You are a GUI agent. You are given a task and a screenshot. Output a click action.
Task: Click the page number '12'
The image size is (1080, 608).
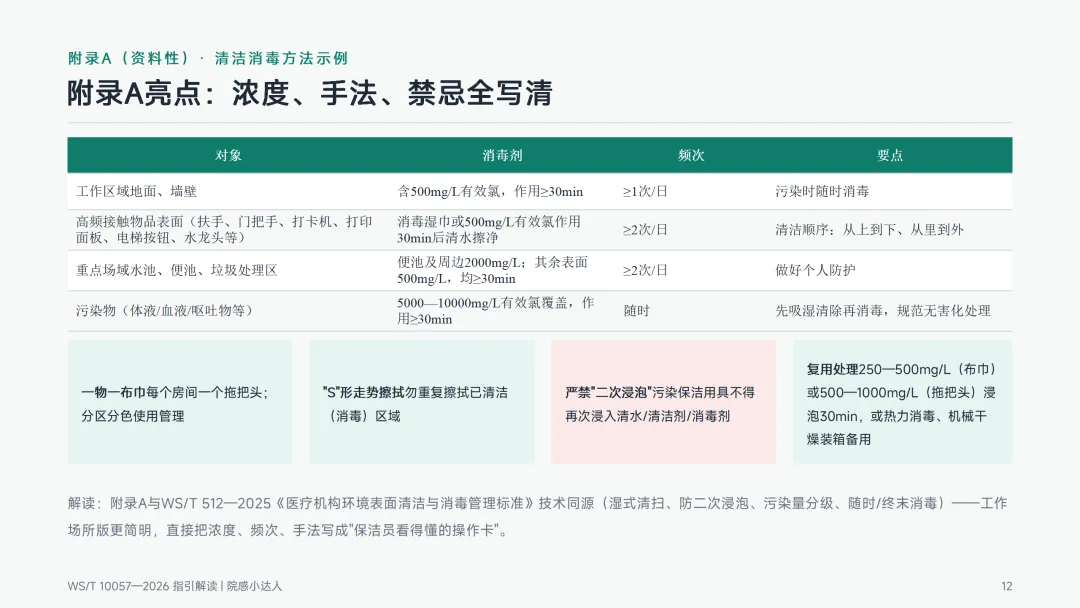(1006, 586)
